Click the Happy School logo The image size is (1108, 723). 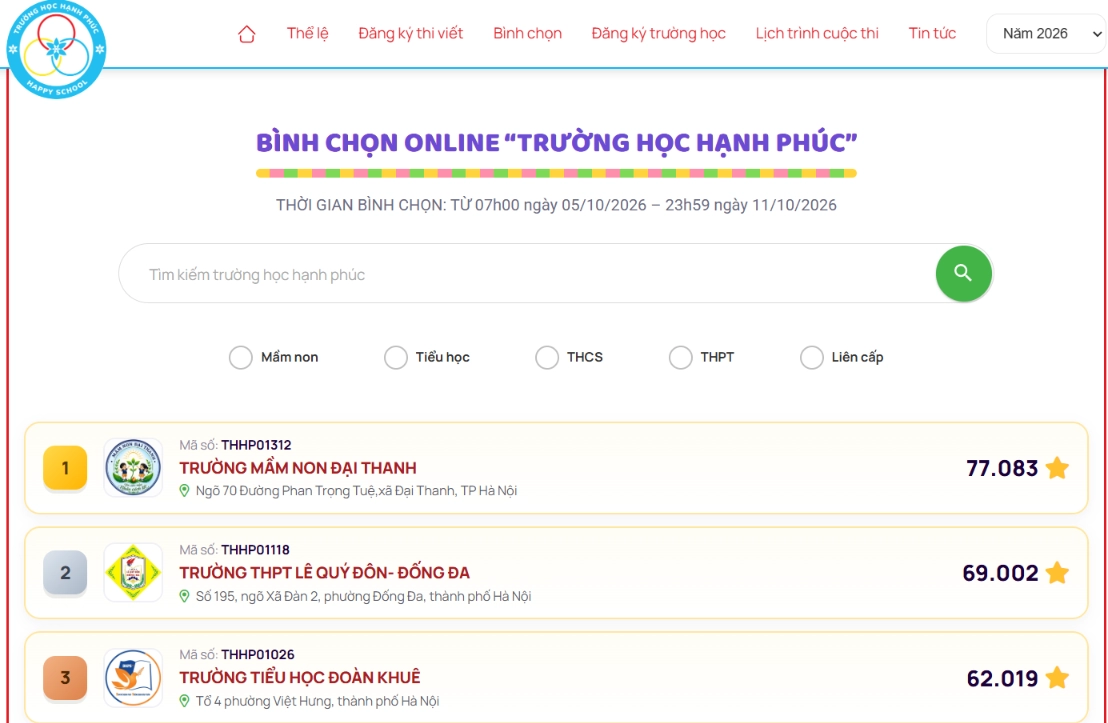coord(56,49)
